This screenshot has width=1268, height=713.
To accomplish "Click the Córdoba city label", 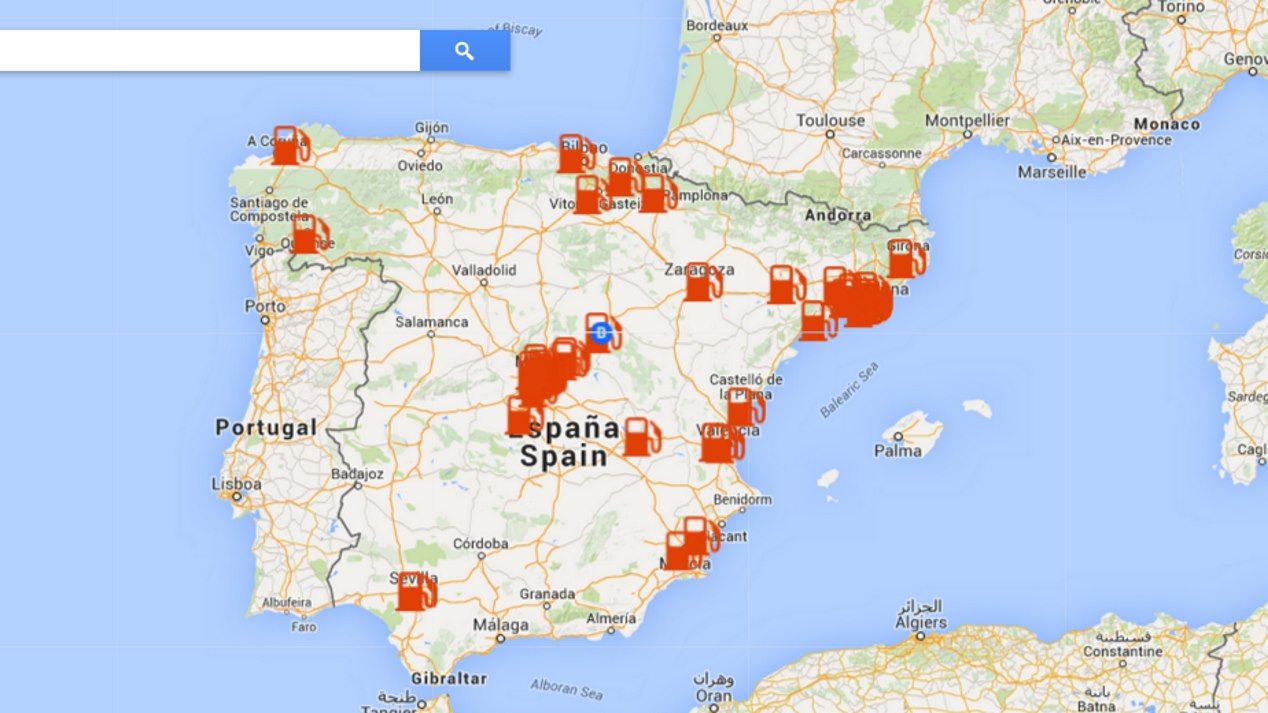I will [x=481, y=544].
